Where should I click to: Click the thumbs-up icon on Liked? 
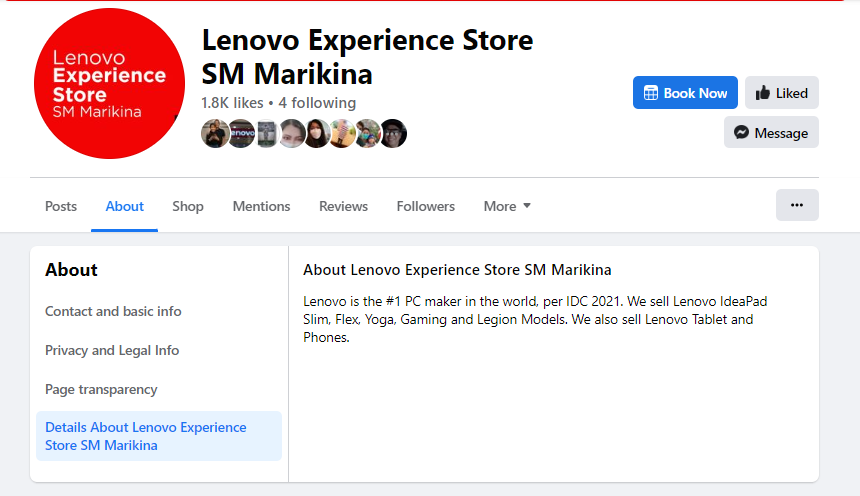[x=763, y=93]
